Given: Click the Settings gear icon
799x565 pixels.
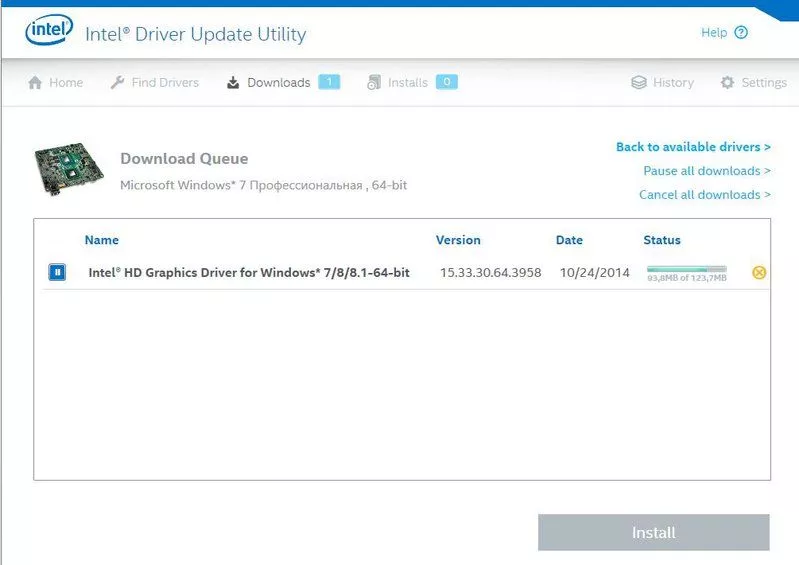Looking at the screenshot, I should pos(727,83).
